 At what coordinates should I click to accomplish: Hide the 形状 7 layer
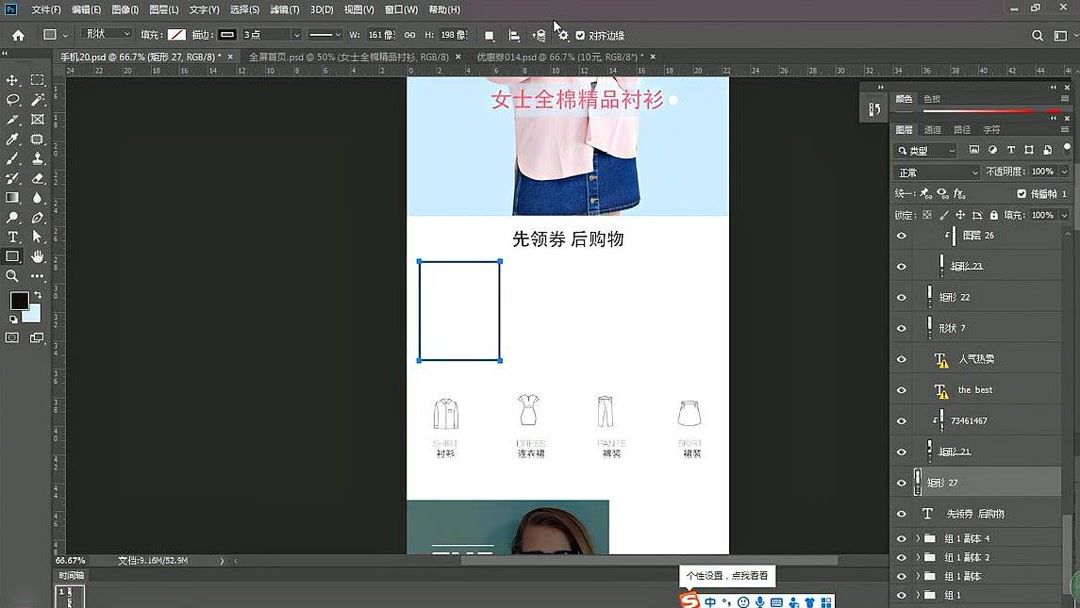coord(901,327)
